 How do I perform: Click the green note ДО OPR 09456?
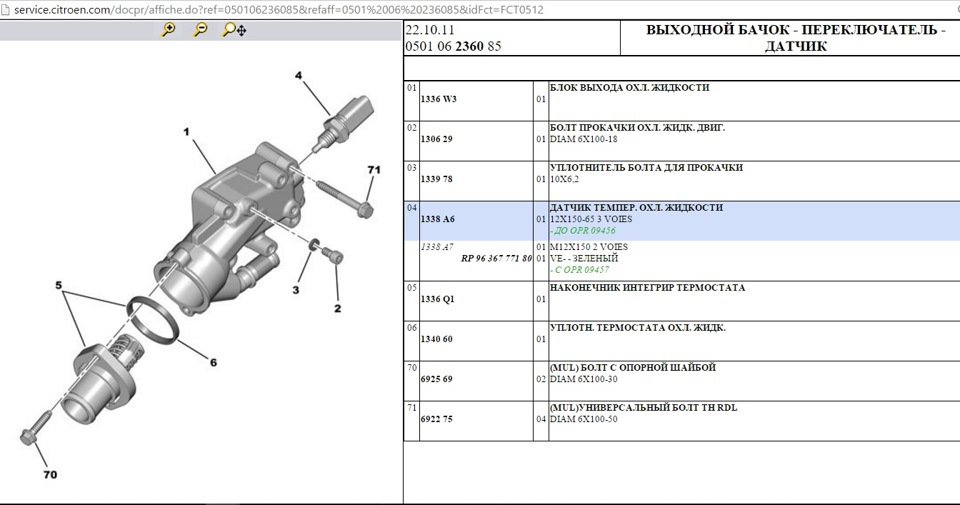click(582, 231)
